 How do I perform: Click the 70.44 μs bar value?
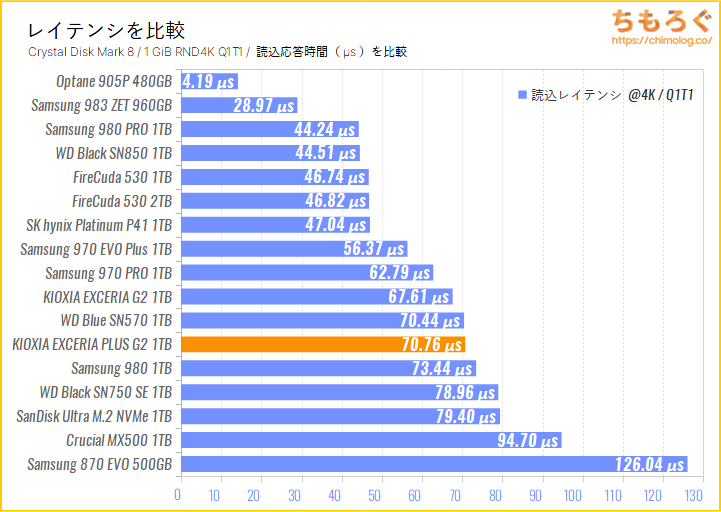click(x=430, y=321)
